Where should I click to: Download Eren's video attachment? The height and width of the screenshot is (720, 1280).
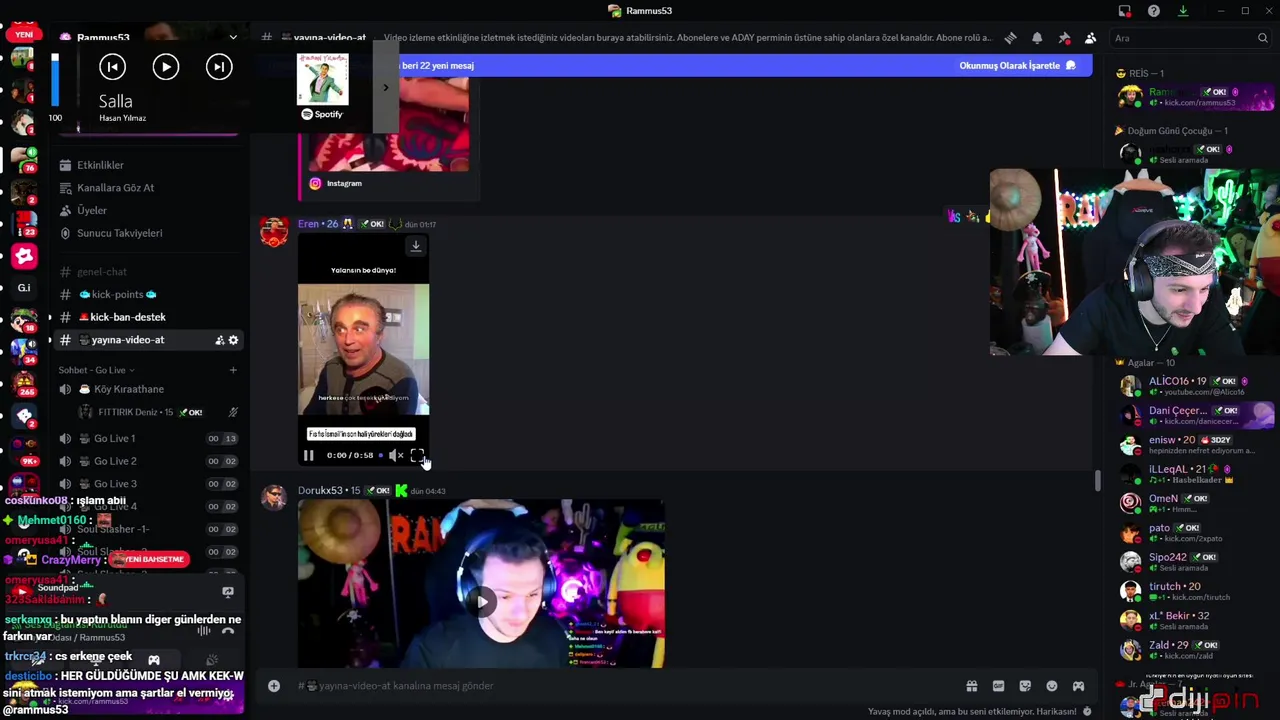click(x=416, y=246)
